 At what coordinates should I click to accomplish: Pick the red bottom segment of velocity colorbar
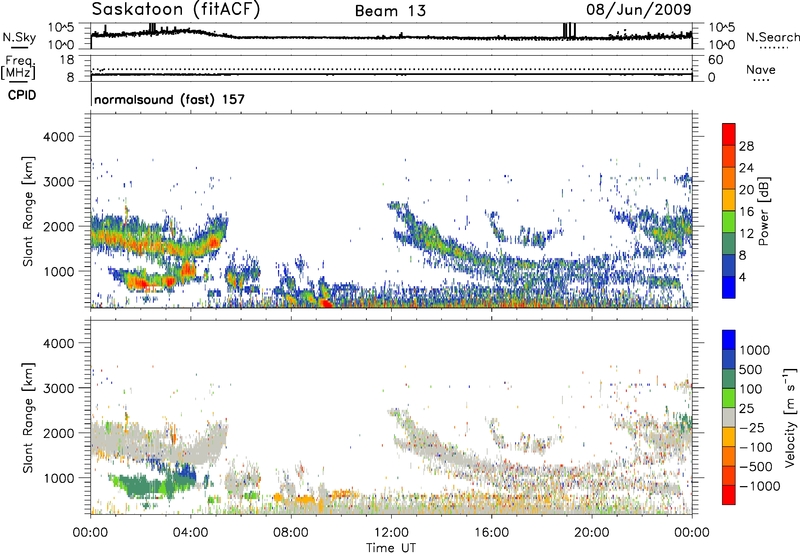(x=729, y=495)
